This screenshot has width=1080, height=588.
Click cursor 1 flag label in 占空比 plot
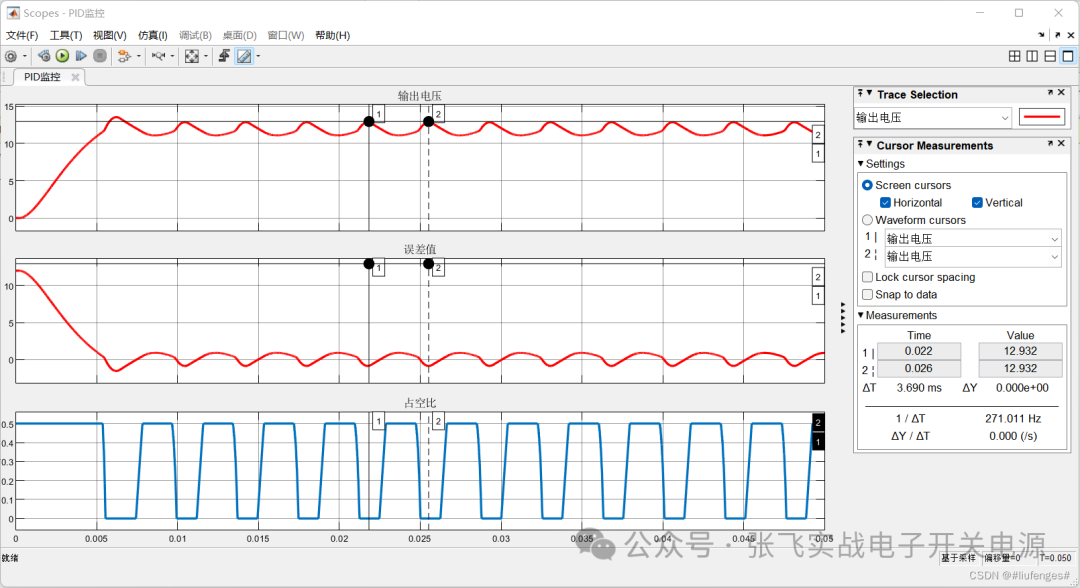(x=378, y=421)
